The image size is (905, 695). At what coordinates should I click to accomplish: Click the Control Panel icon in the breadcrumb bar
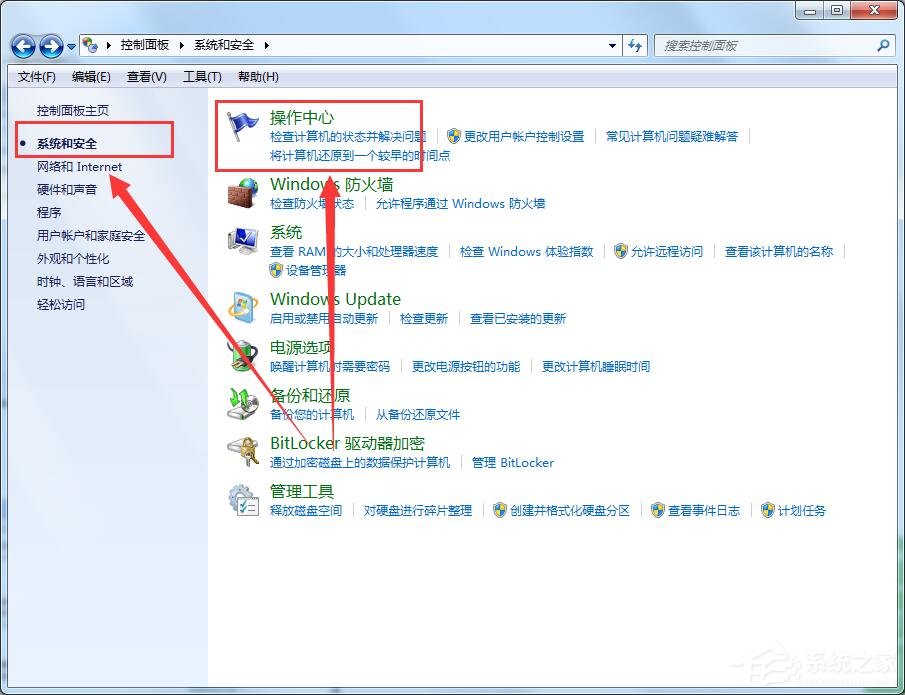[x=91, y=43]
